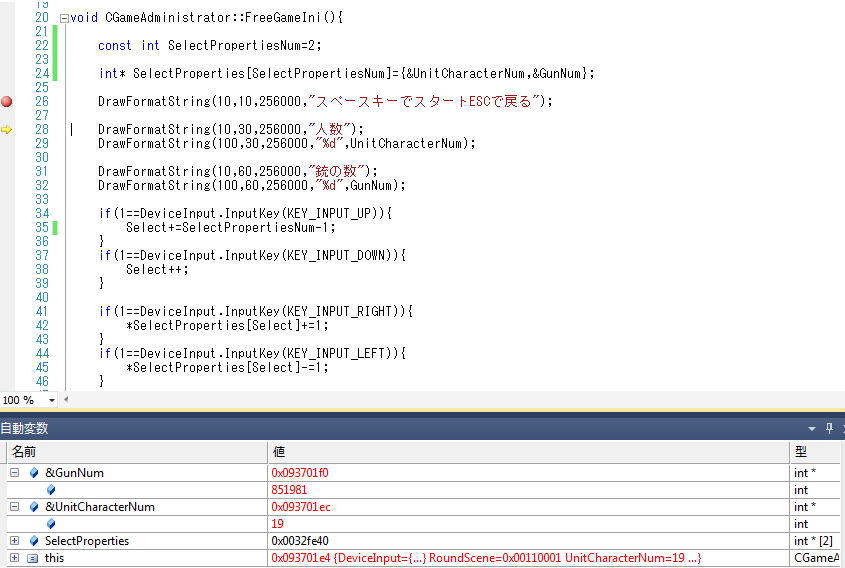Expand the SelectProperties tree node
This screenshot has height=568, width=845.
coord(14,541)
